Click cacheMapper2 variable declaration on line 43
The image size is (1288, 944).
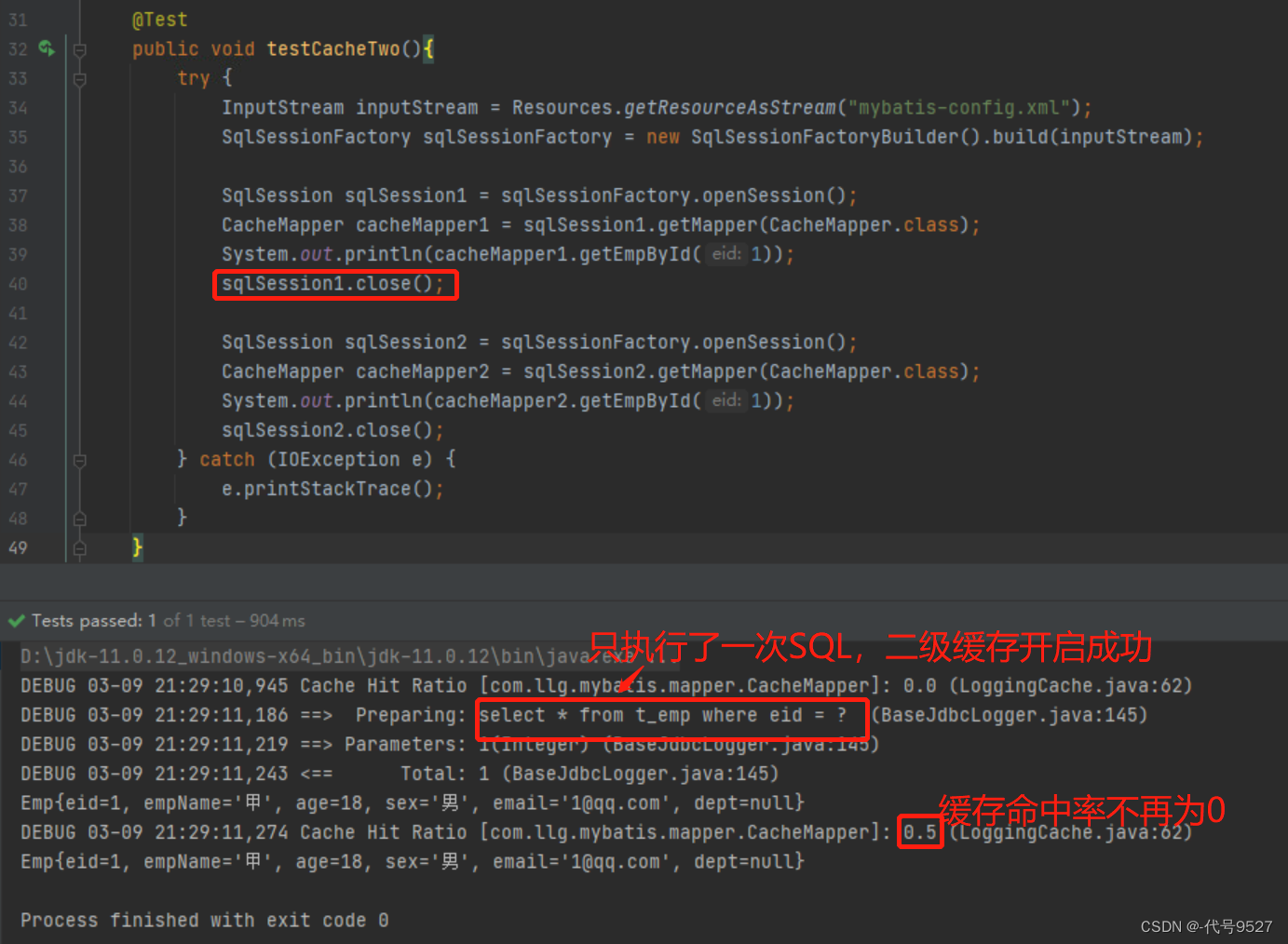[423, 371]
